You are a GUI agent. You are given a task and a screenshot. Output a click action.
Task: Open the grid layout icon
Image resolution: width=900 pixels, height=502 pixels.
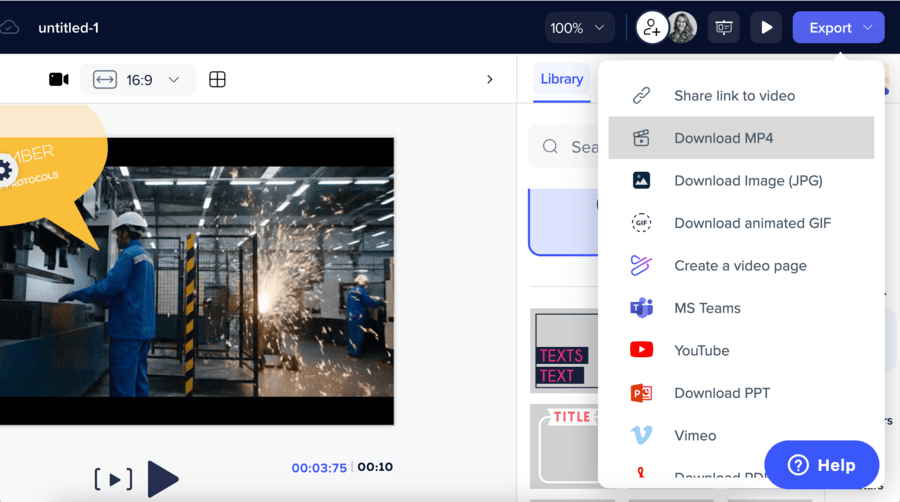(217, 80)
